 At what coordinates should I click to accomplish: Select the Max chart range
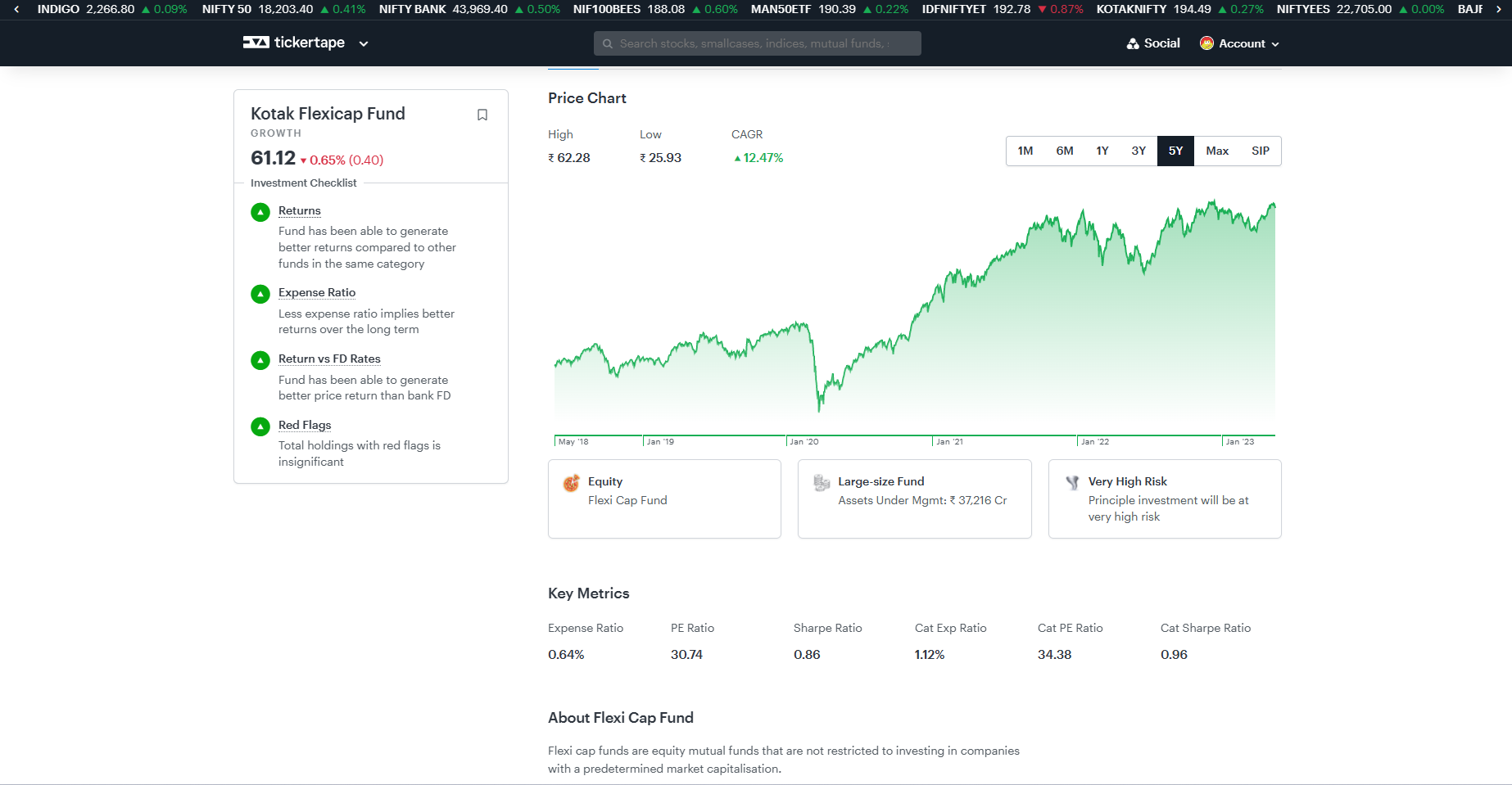click(x=1217, y=151)
